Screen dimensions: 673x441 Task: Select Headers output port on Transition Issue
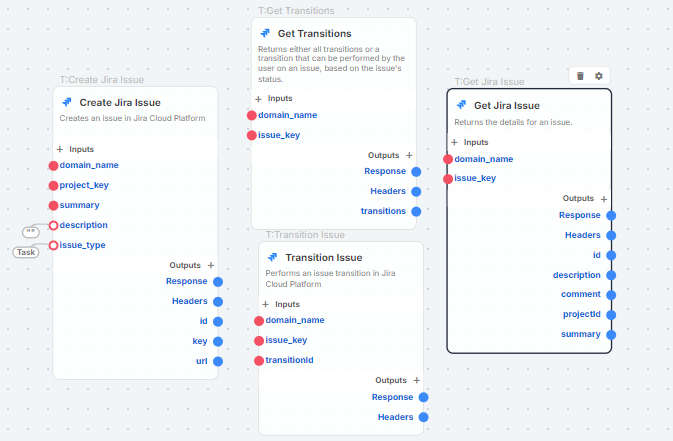click(424, 417)
